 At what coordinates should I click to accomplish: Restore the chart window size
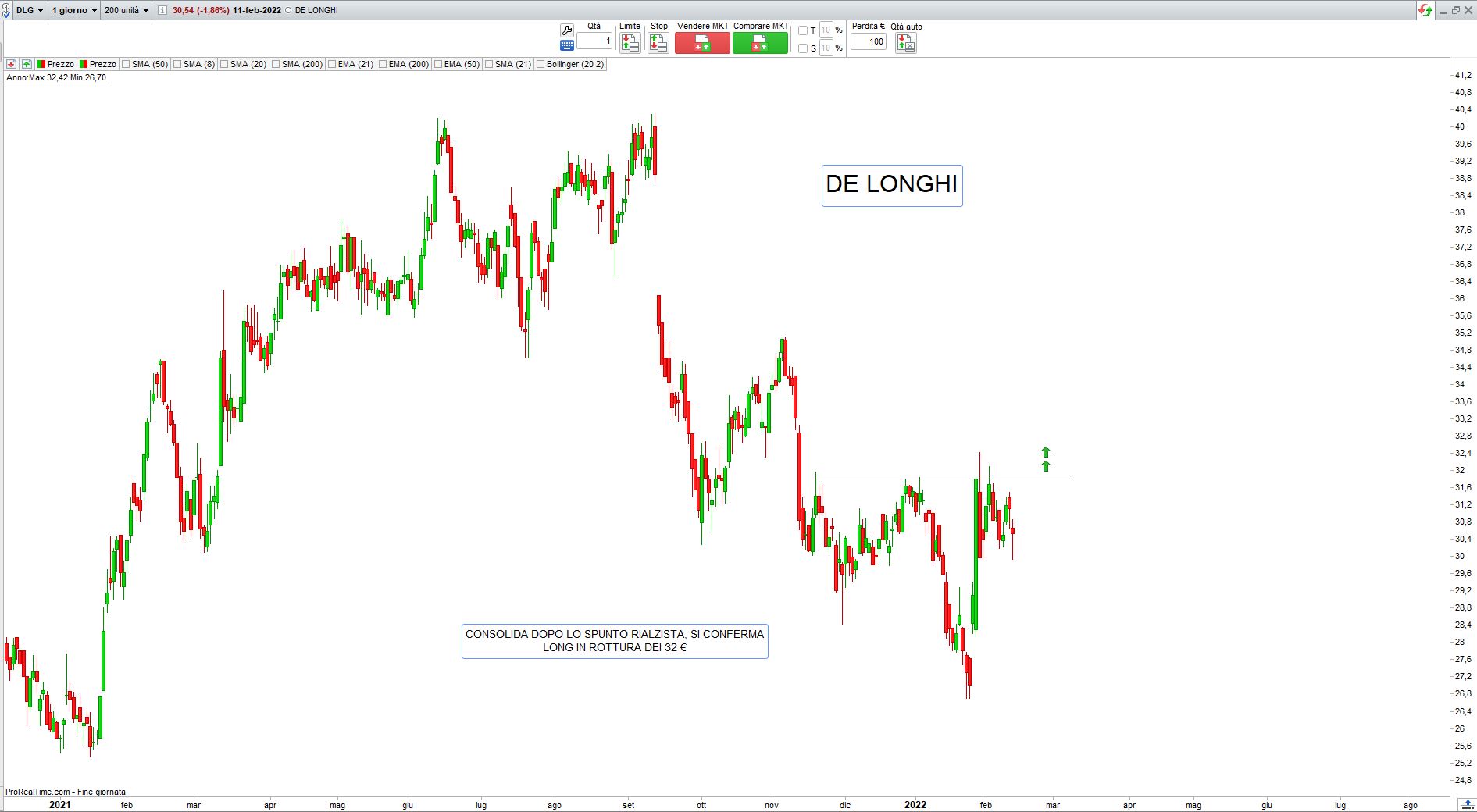(1456, 10)
